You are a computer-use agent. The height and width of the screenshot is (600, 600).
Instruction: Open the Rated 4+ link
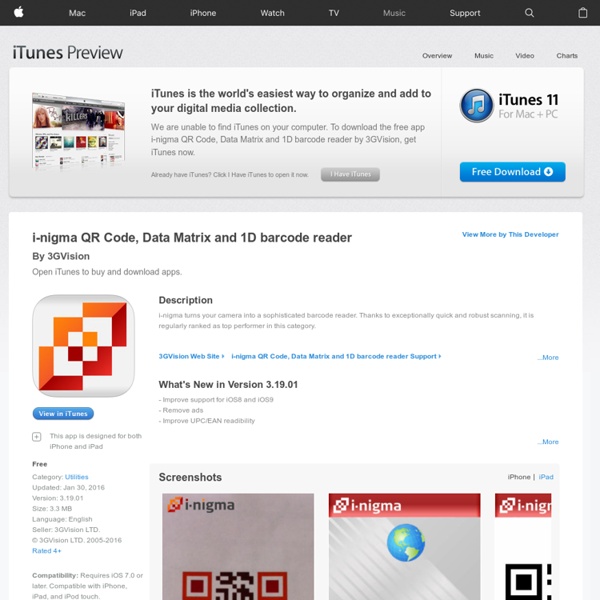[46, 551]
